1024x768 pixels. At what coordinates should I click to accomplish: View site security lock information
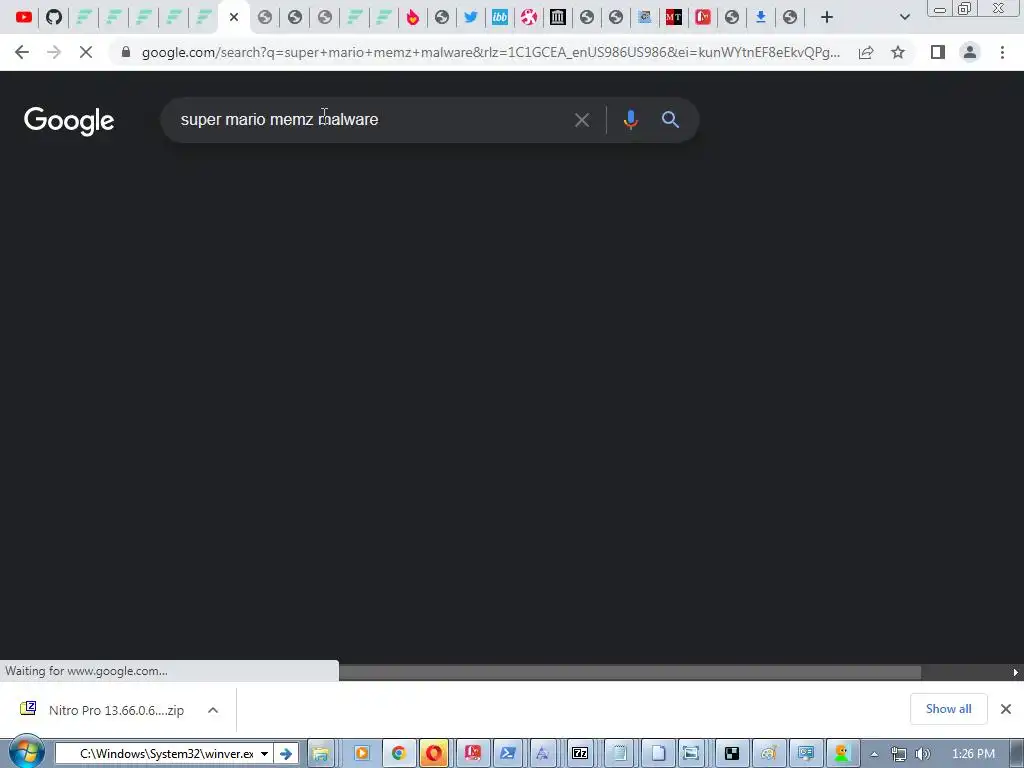point(126,52)
